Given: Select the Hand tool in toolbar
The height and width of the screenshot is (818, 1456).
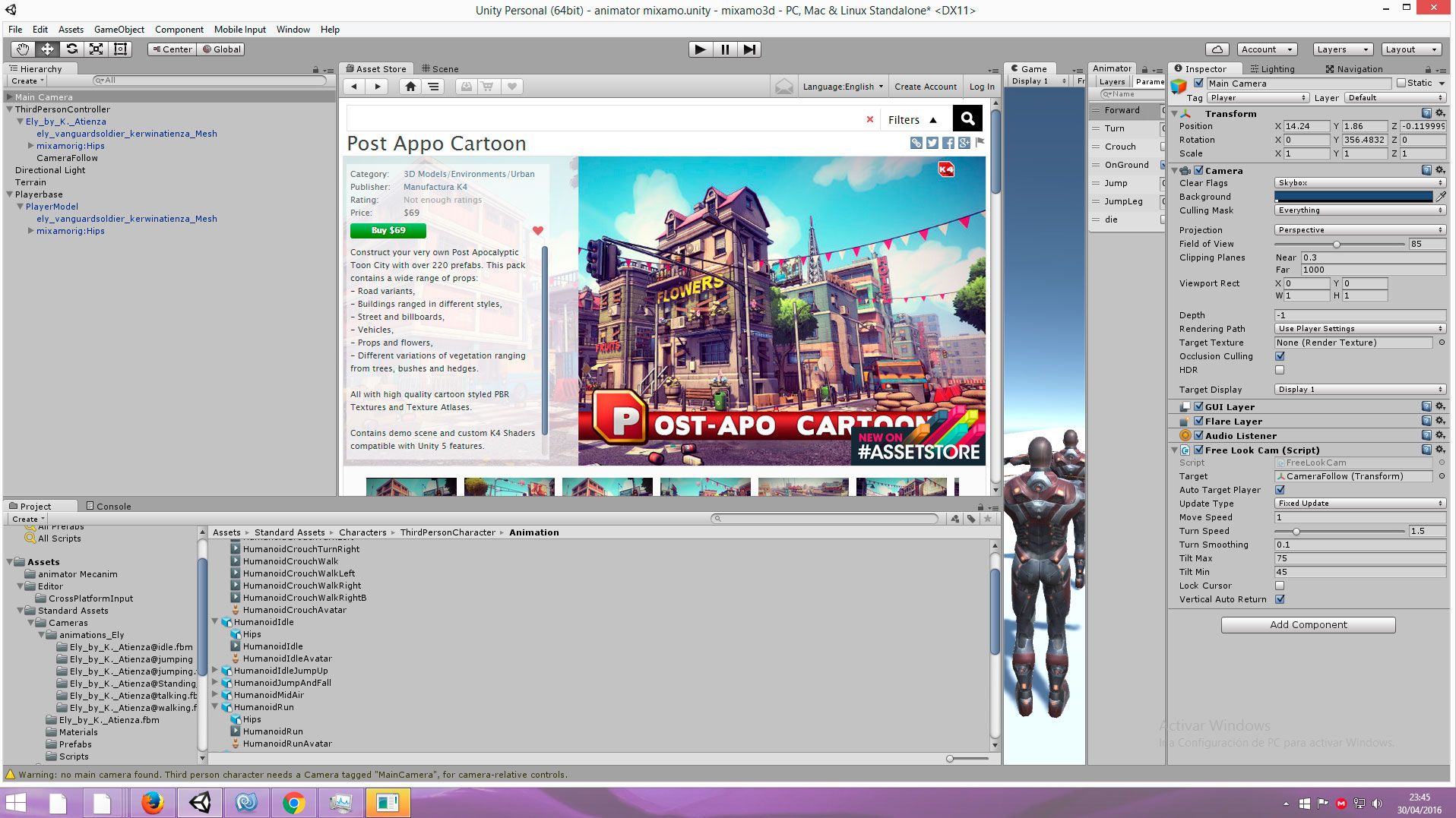Looking at the screenshot, I should tap(22, 49).
